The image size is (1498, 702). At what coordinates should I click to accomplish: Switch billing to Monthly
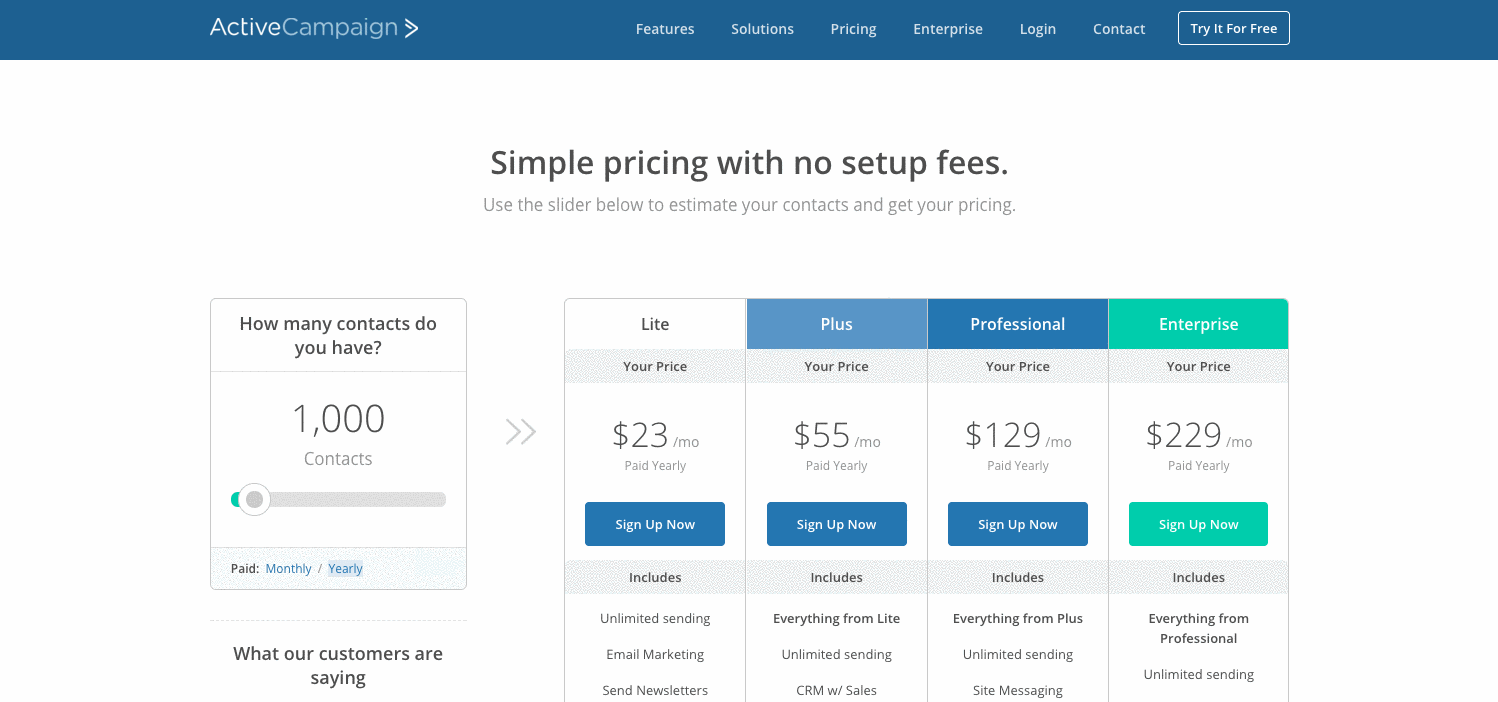tap(288, 569)
